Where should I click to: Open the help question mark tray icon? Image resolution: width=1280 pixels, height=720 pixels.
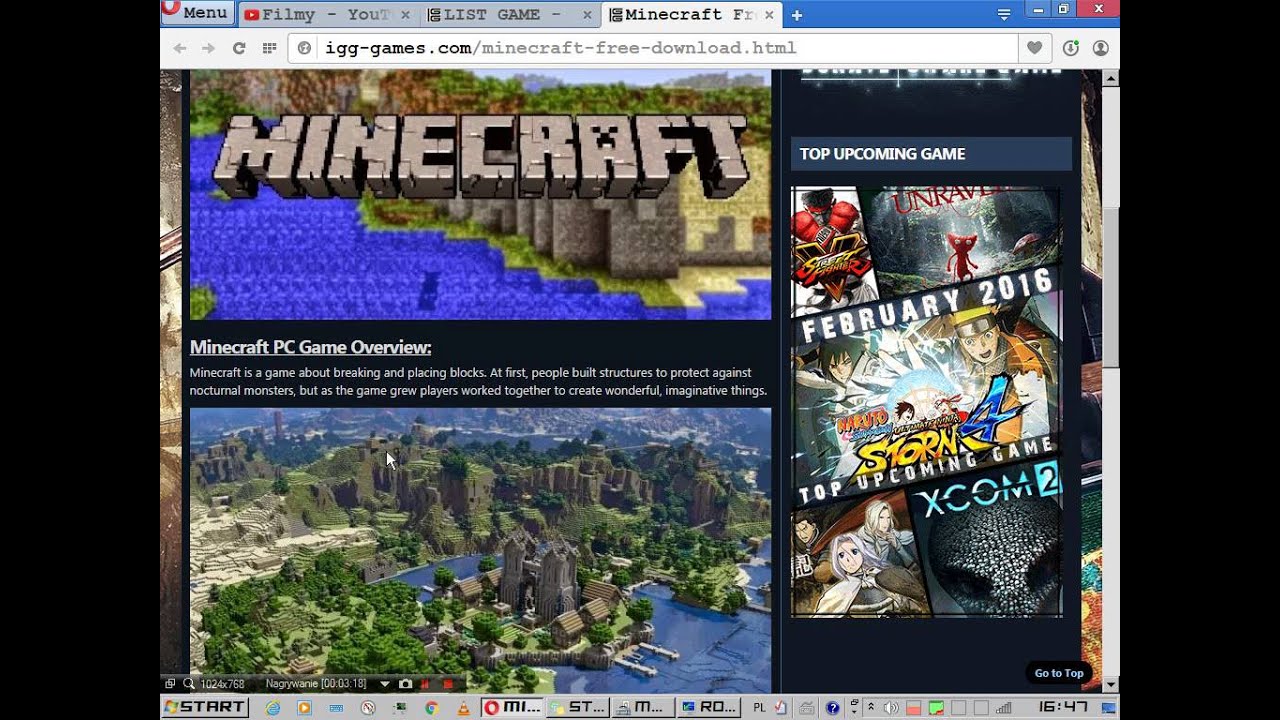832,708
